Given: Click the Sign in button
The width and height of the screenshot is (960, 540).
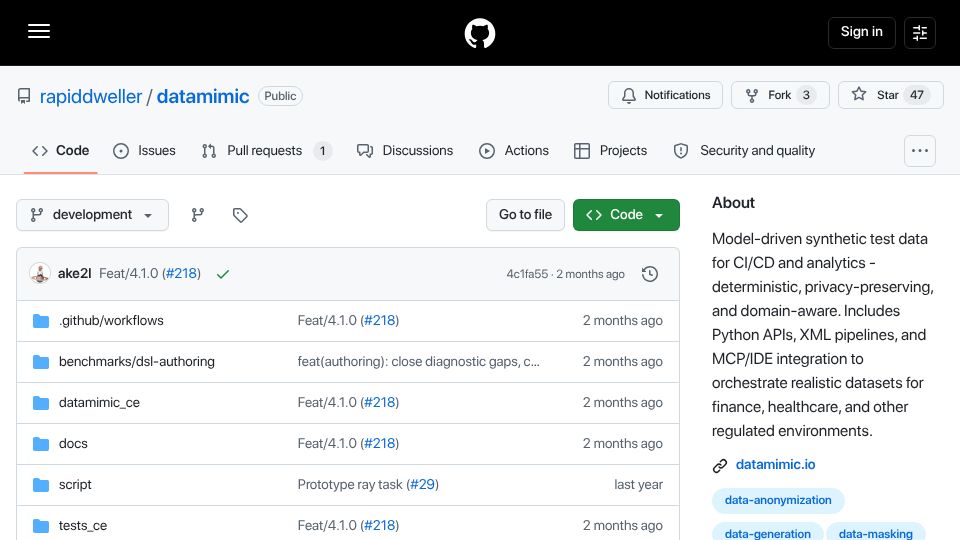Looking at the screenshot, I should (x=861, y=32).
